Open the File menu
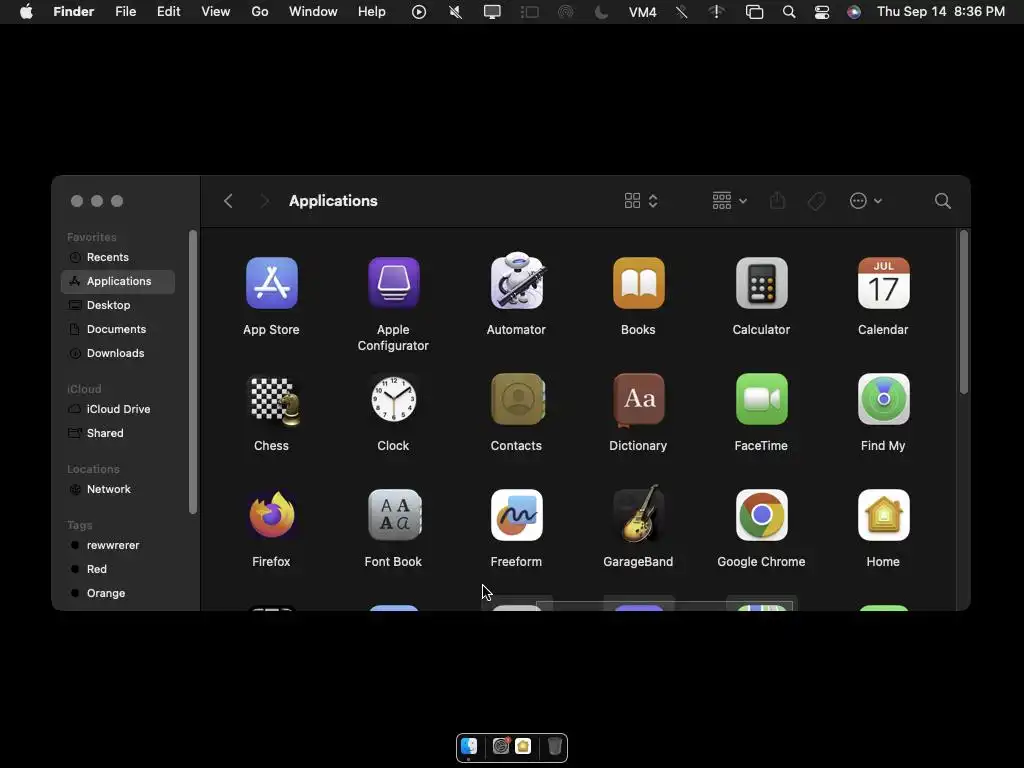This screenshot has height=768, width=1024. click(125, 12)
